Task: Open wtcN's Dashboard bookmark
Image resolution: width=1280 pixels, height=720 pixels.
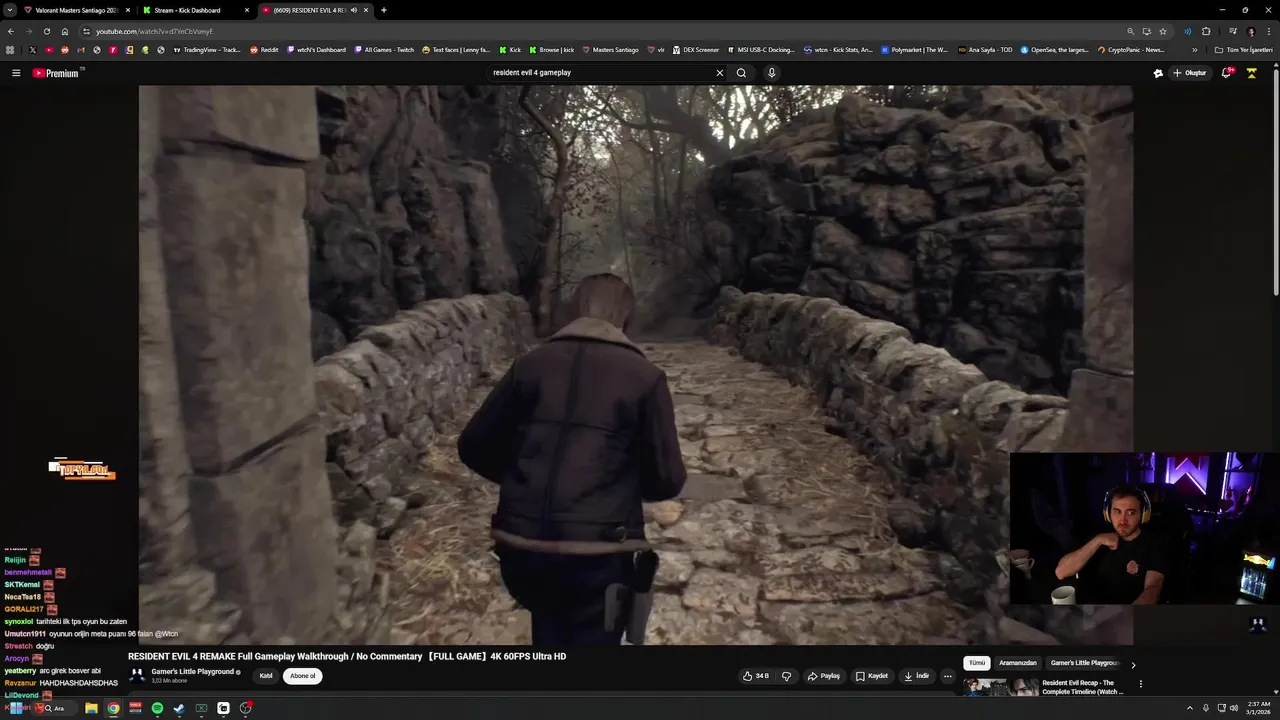Action: pos(316,49)
